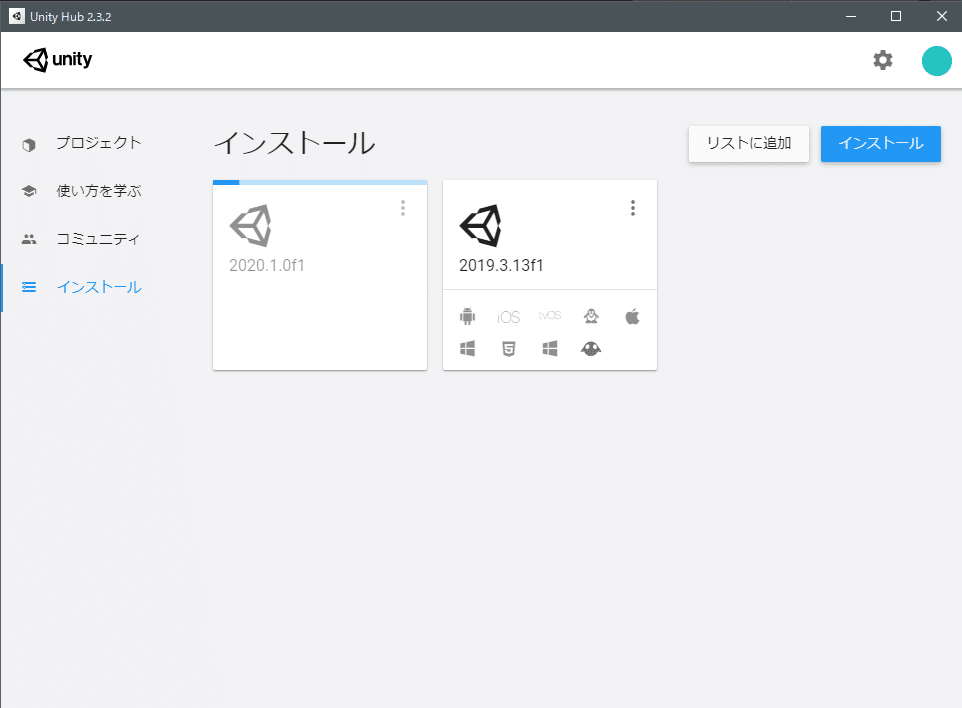
Task: Select the Apple macOS build support icon
Action: [631, 315]
